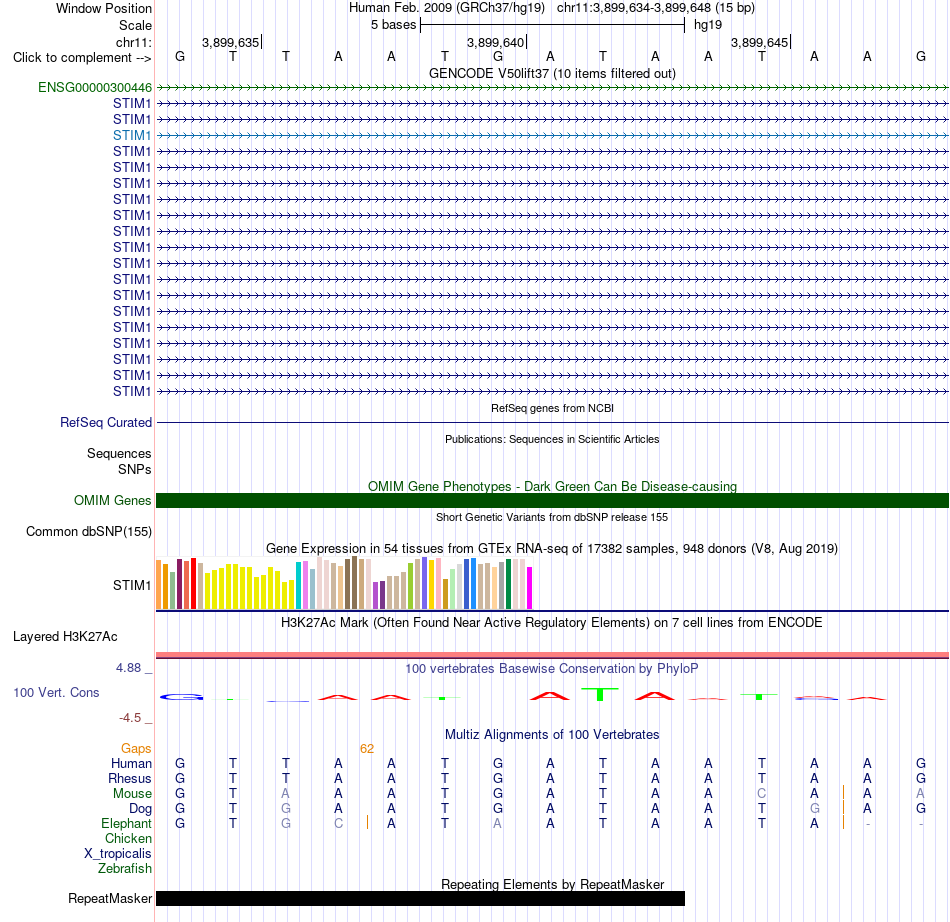Viewport: 950px width, 922px height.
Task: Click the RepeatMasker track label
Action: pos(110,898)
